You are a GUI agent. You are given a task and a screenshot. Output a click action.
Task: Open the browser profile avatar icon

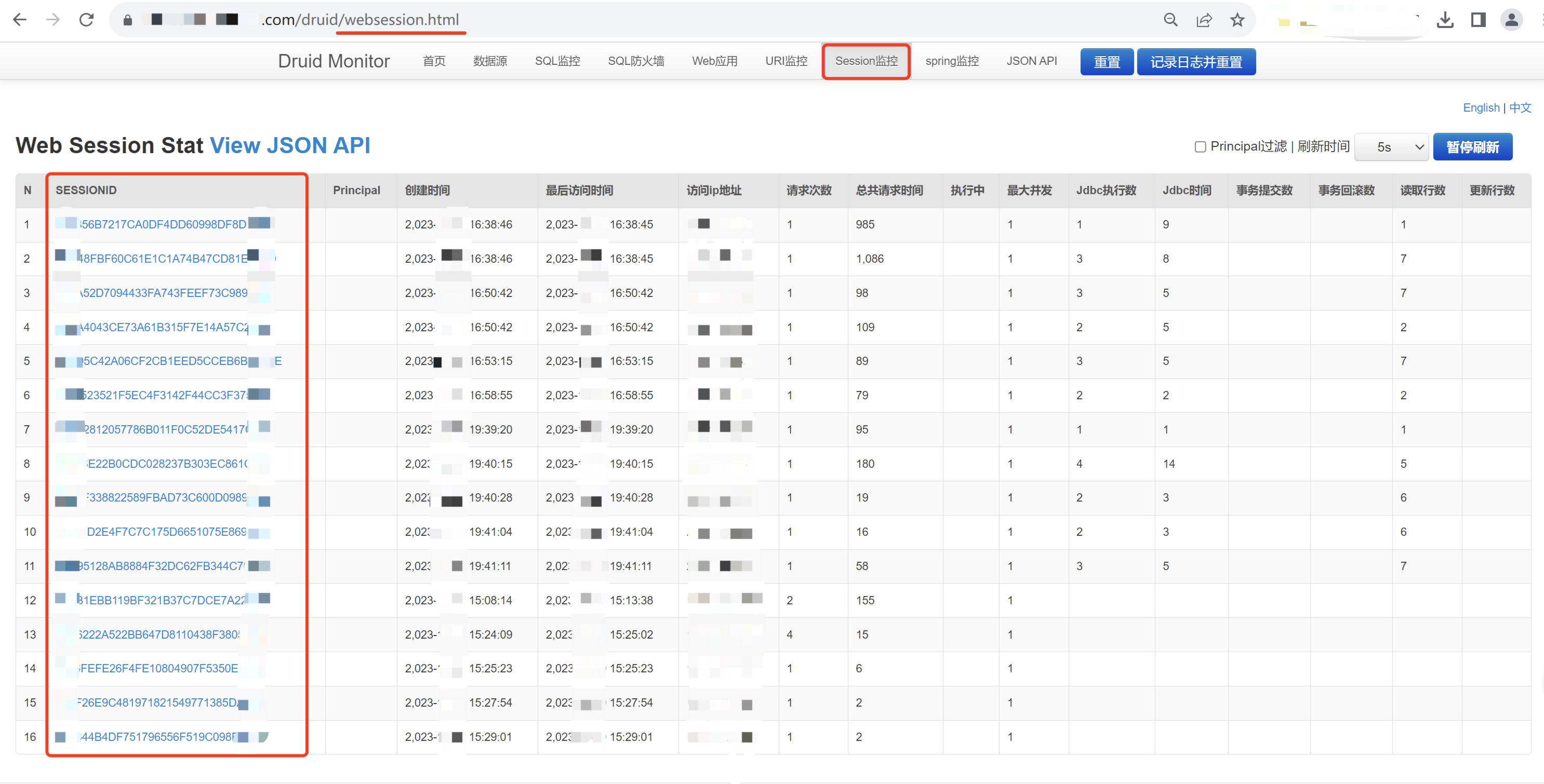pyautogui.click(x=1512, y=20)
